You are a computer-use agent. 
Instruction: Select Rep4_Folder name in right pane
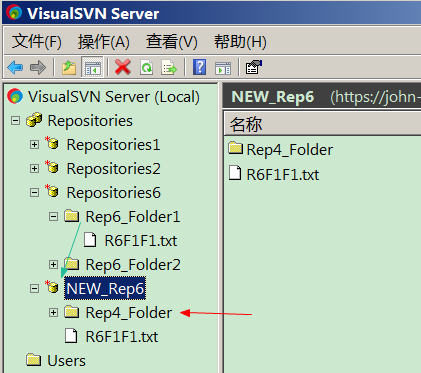tap(290, 150)
